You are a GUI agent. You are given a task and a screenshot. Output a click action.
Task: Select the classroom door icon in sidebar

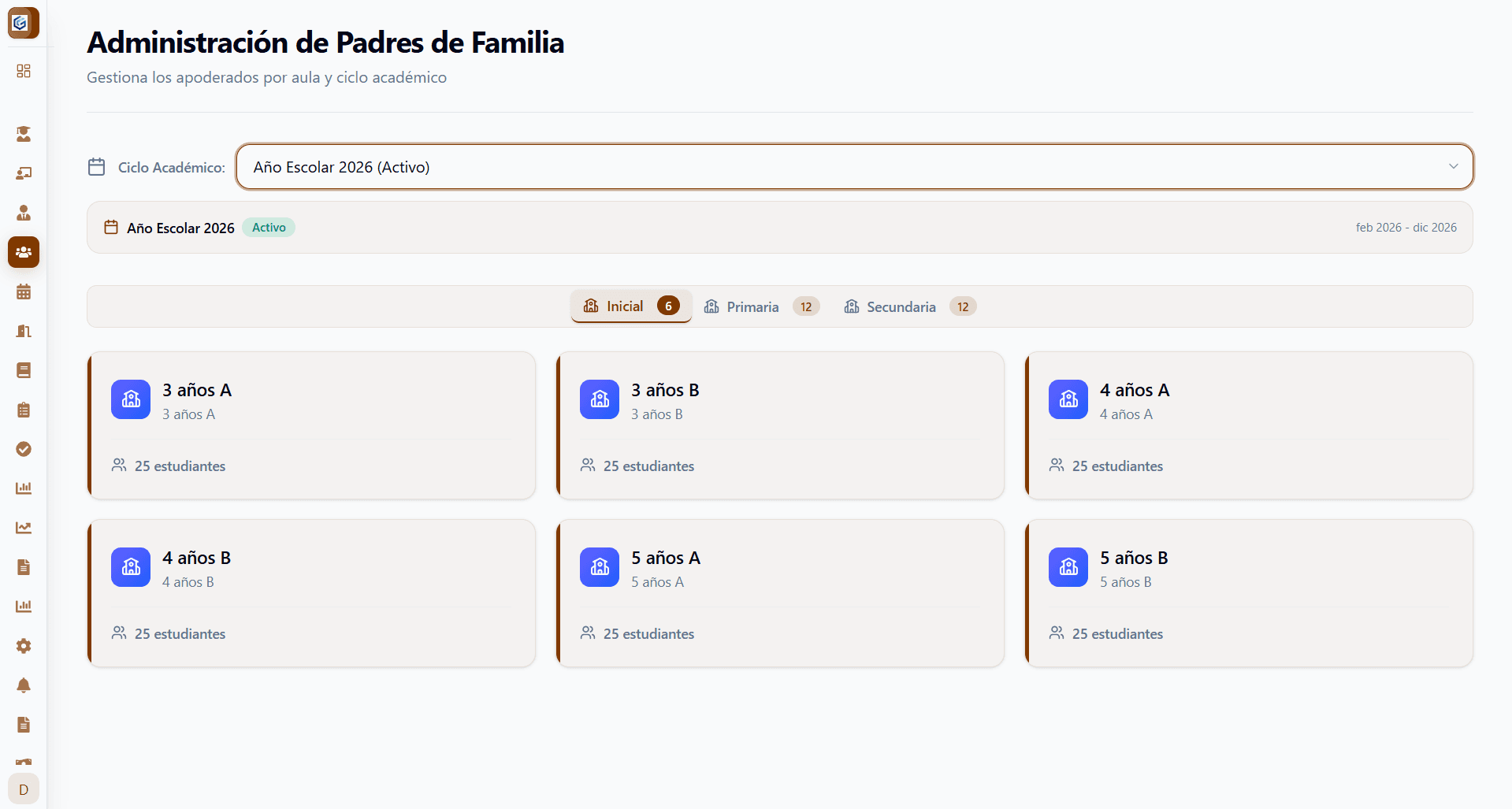tap(24, 331)
